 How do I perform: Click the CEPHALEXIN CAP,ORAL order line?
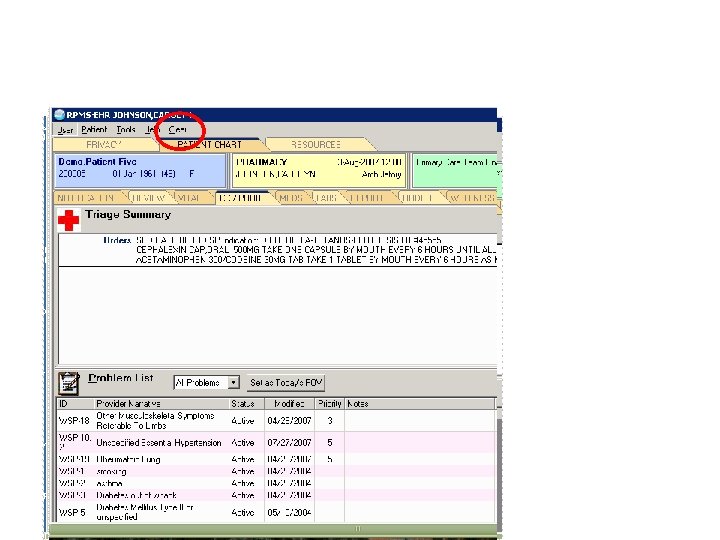coord(316,250)
